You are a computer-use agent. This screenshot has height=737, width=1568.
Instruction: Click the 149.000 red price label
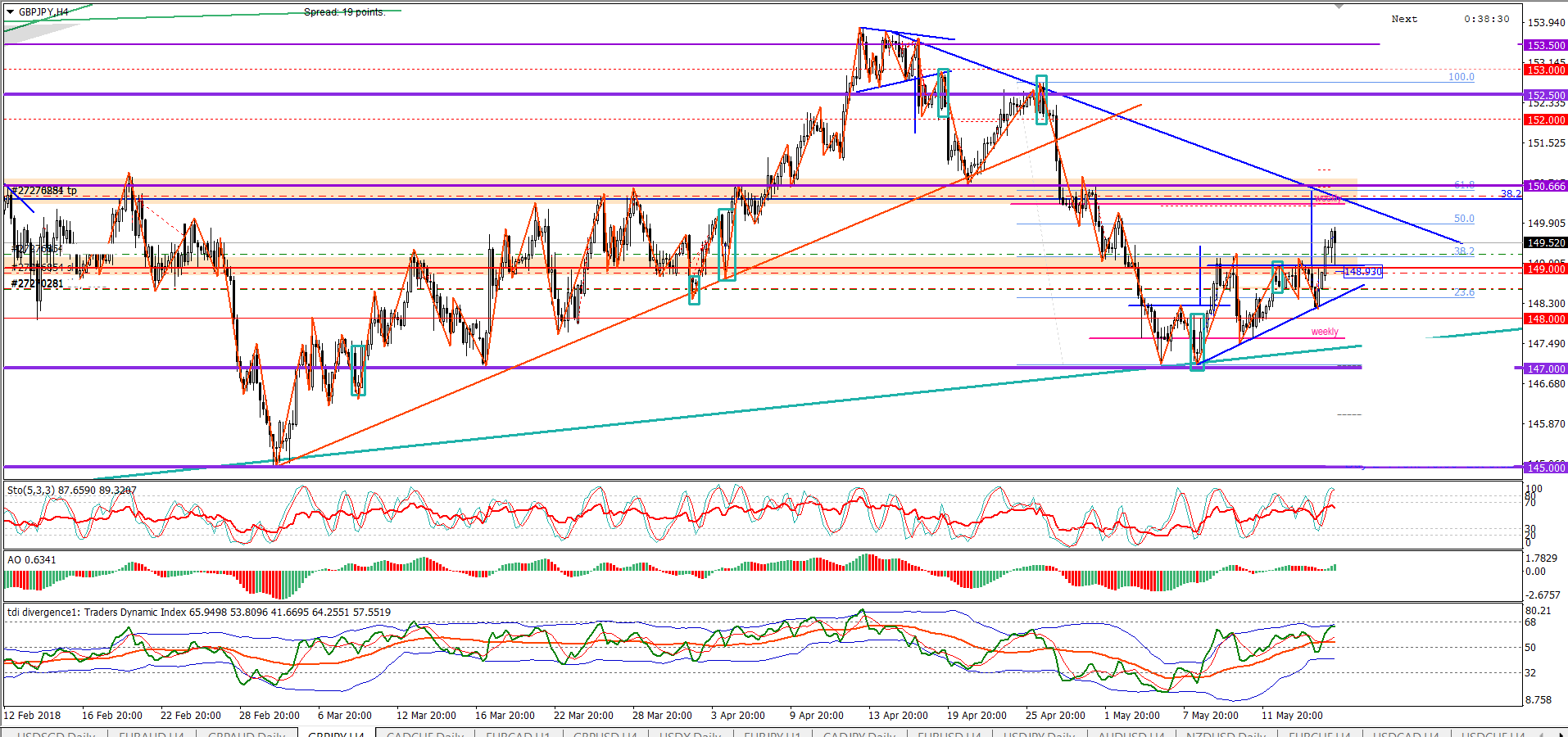tap(1545, 269)
